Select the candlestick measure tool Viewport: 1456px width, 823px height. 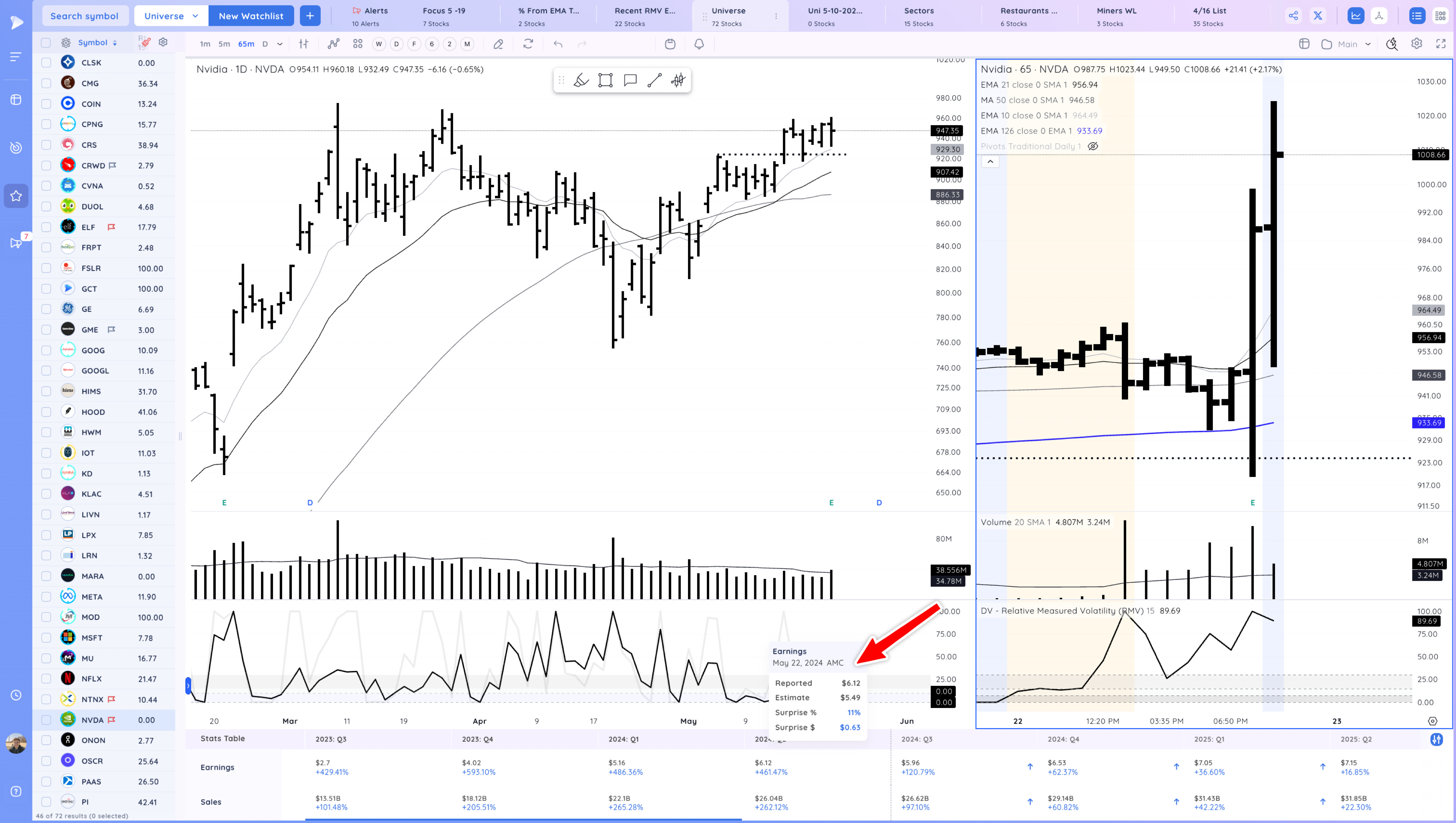click(x=678, y=80)
